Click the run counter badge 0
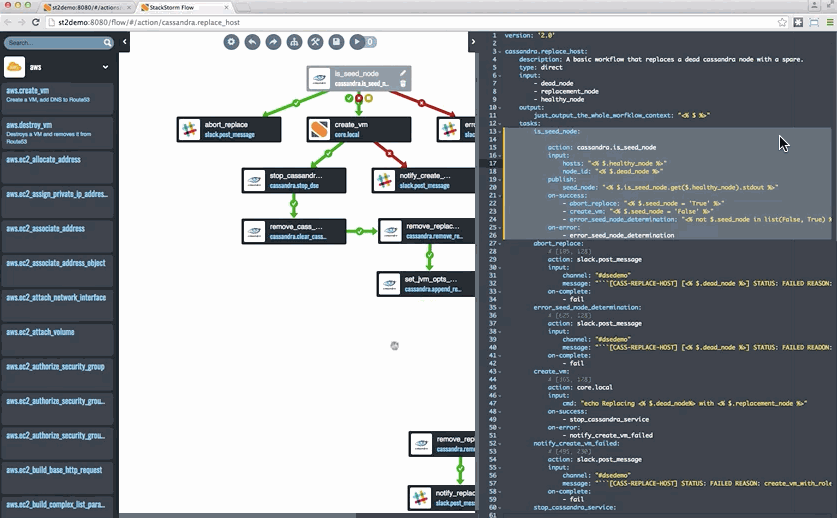 370,42
